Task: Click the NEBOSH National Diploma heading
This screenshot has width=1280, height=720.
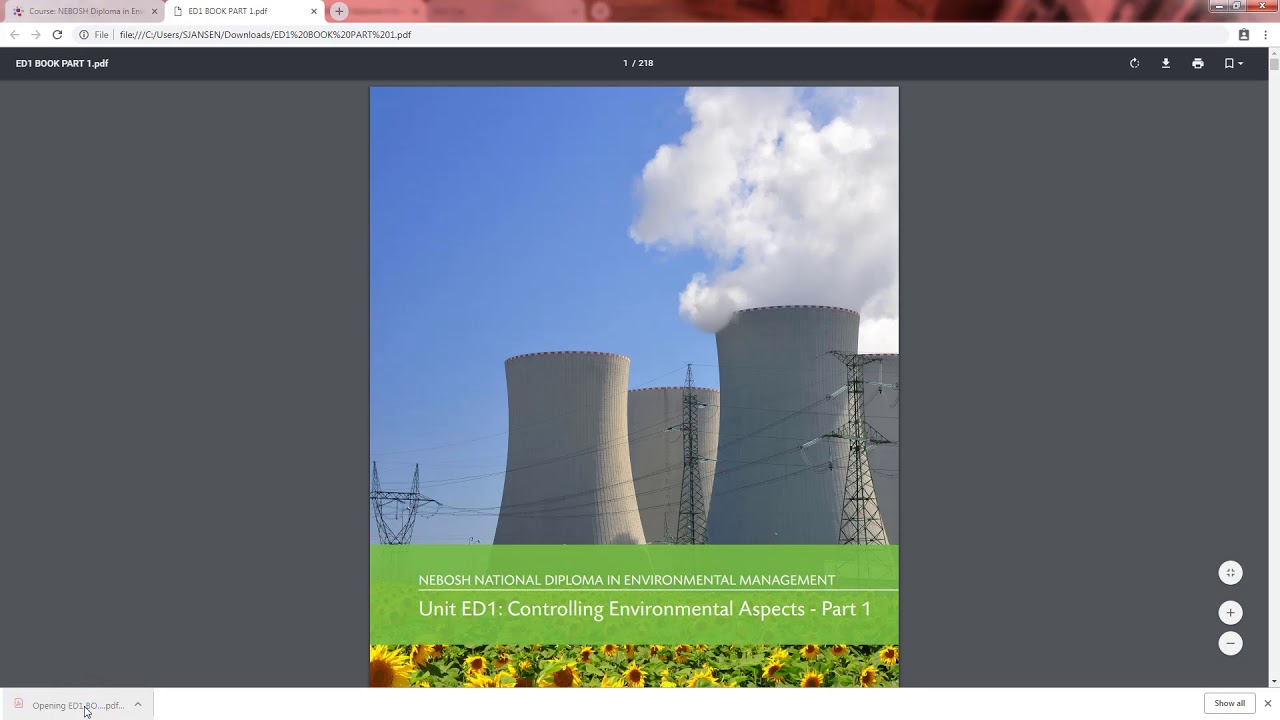Action: (627, 580)
